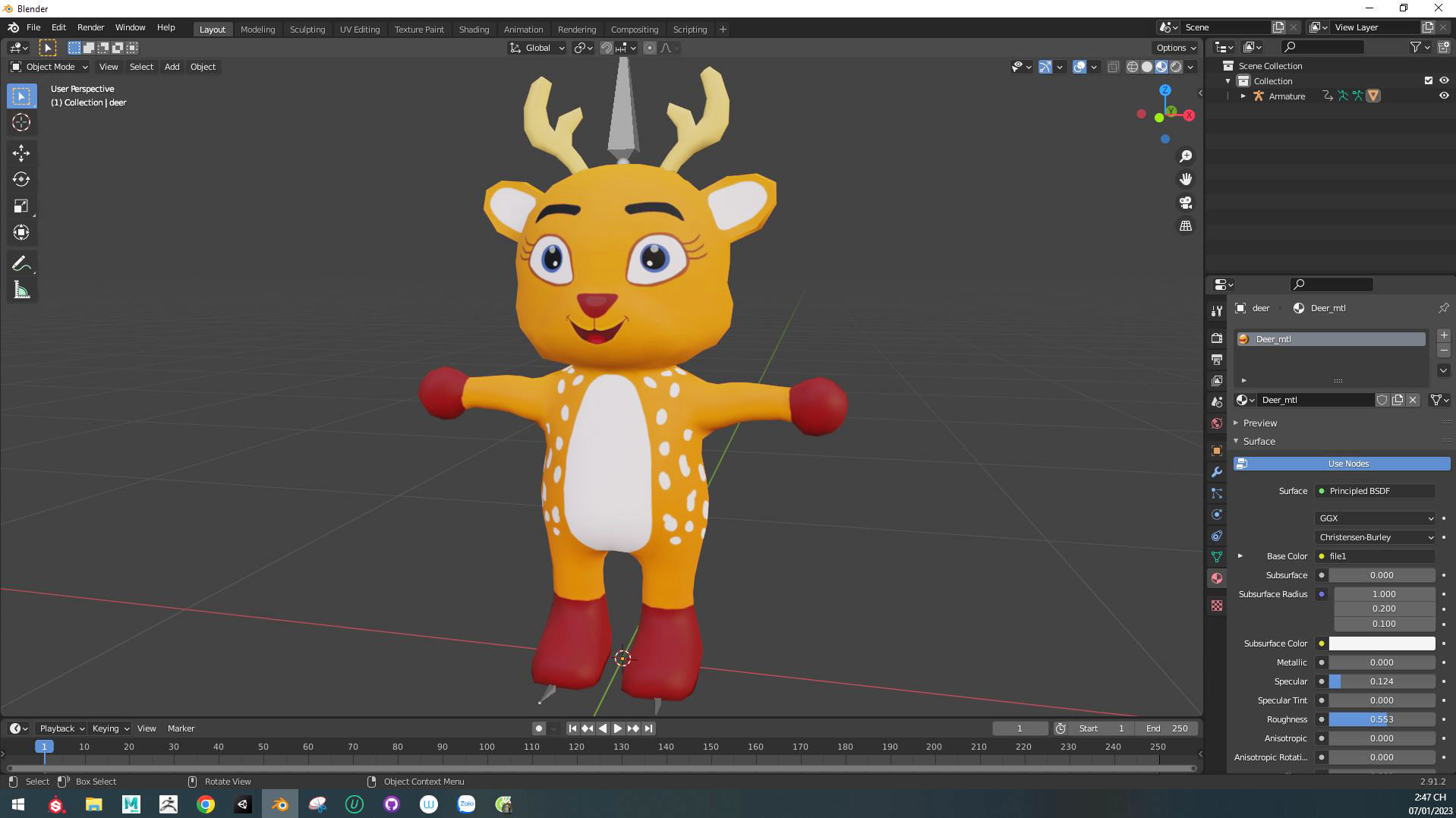Jump to the timeline end frame
Image resolution: width=1456 pixels, height=818 pixels.
click(648, 728)
